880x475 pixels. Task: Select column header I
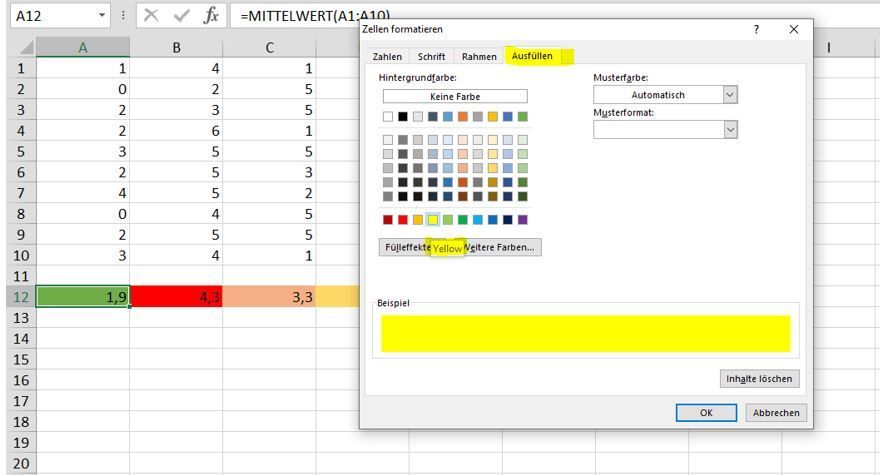tap(828, 48)
